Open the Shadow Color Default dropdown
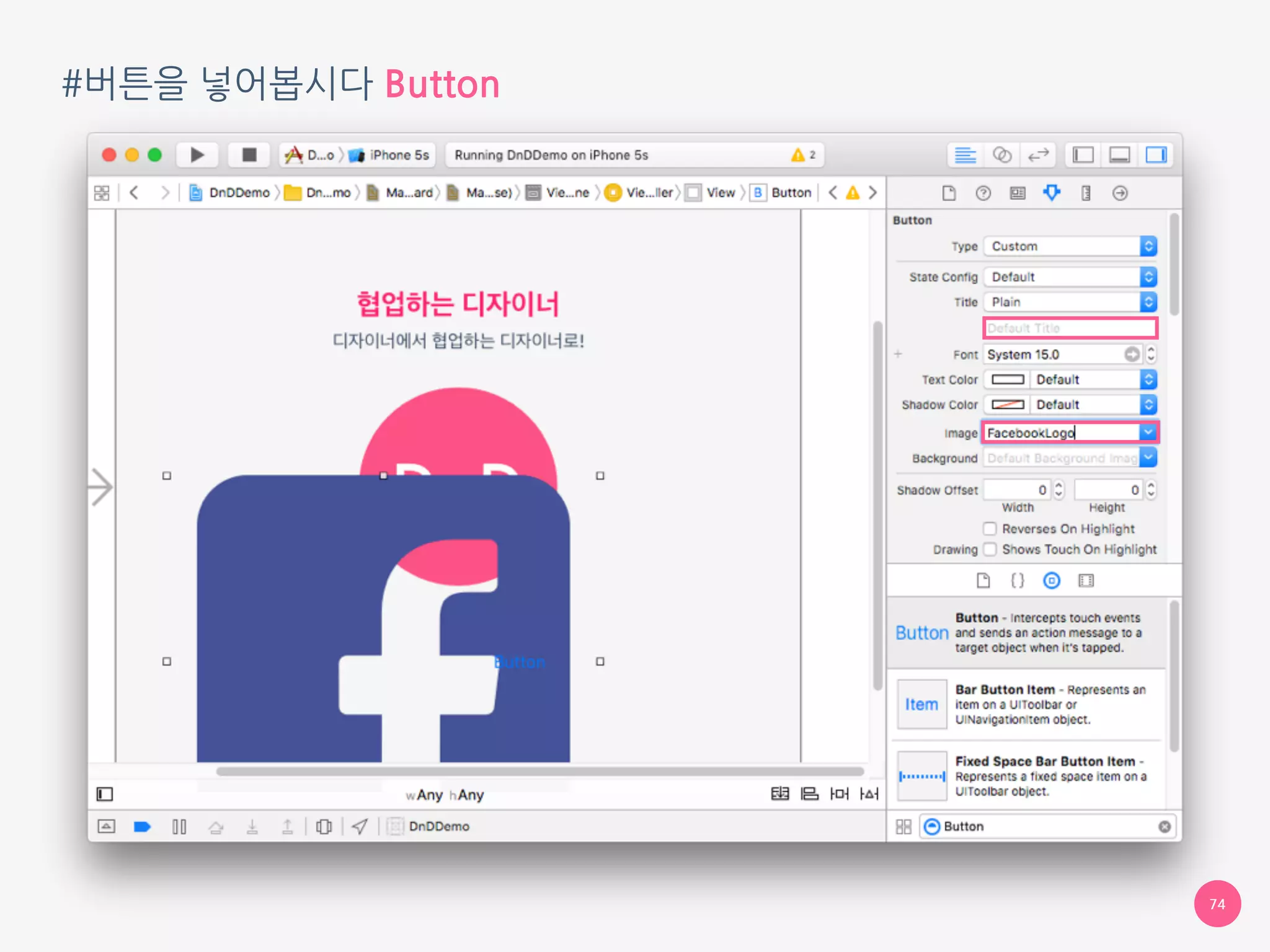This screenshot has width=1270, height=952. point(1094,405)
